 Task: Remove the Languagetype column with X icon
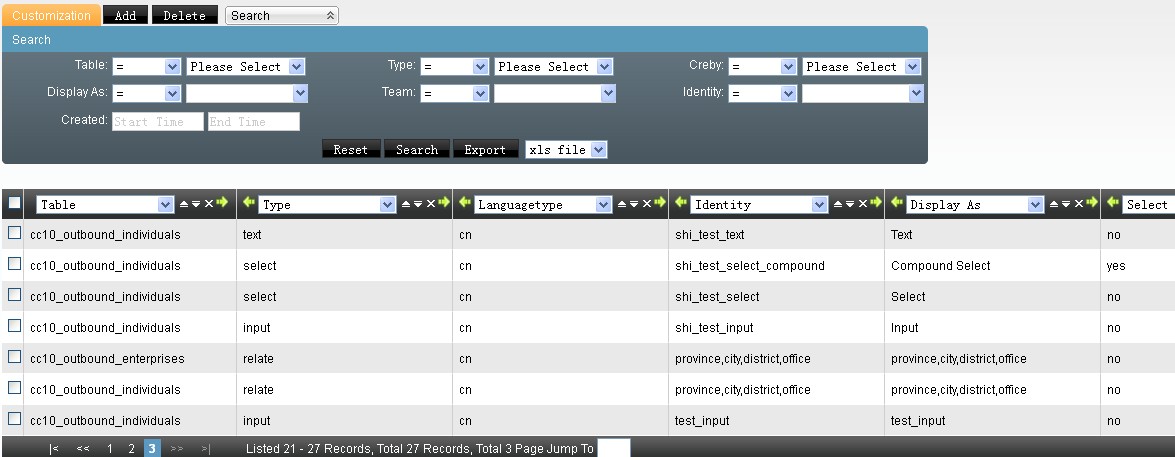[645, 204]
